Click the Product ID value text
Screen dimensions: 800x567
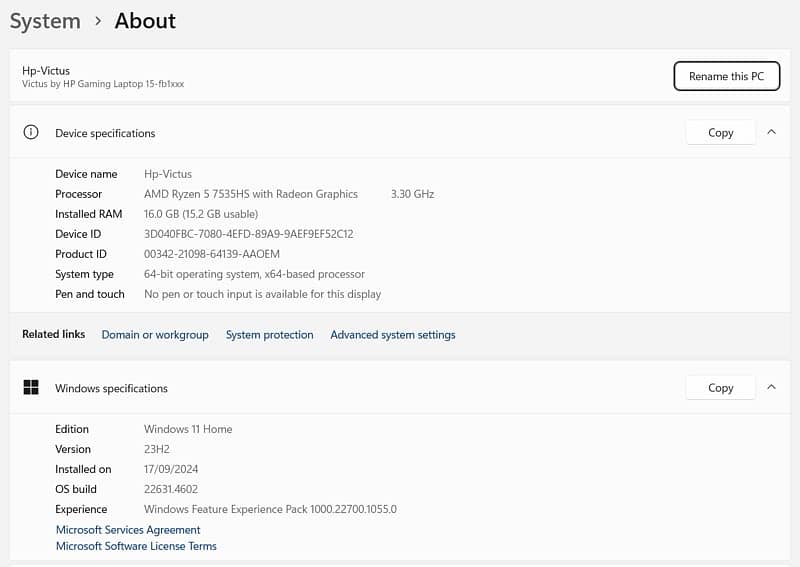coord(228,254)
